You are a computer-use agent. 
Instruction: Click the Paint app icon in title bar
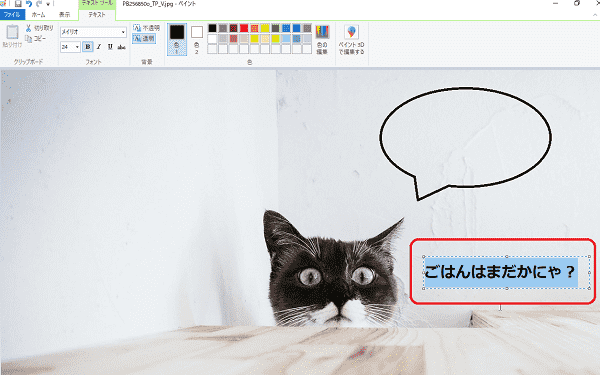pyautogui.click(x=3, y=4)
